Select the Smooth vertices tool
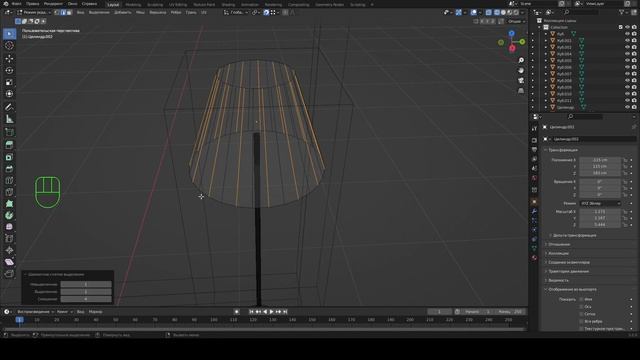Viewport: 640px width, 360px height. coord(9,227)
